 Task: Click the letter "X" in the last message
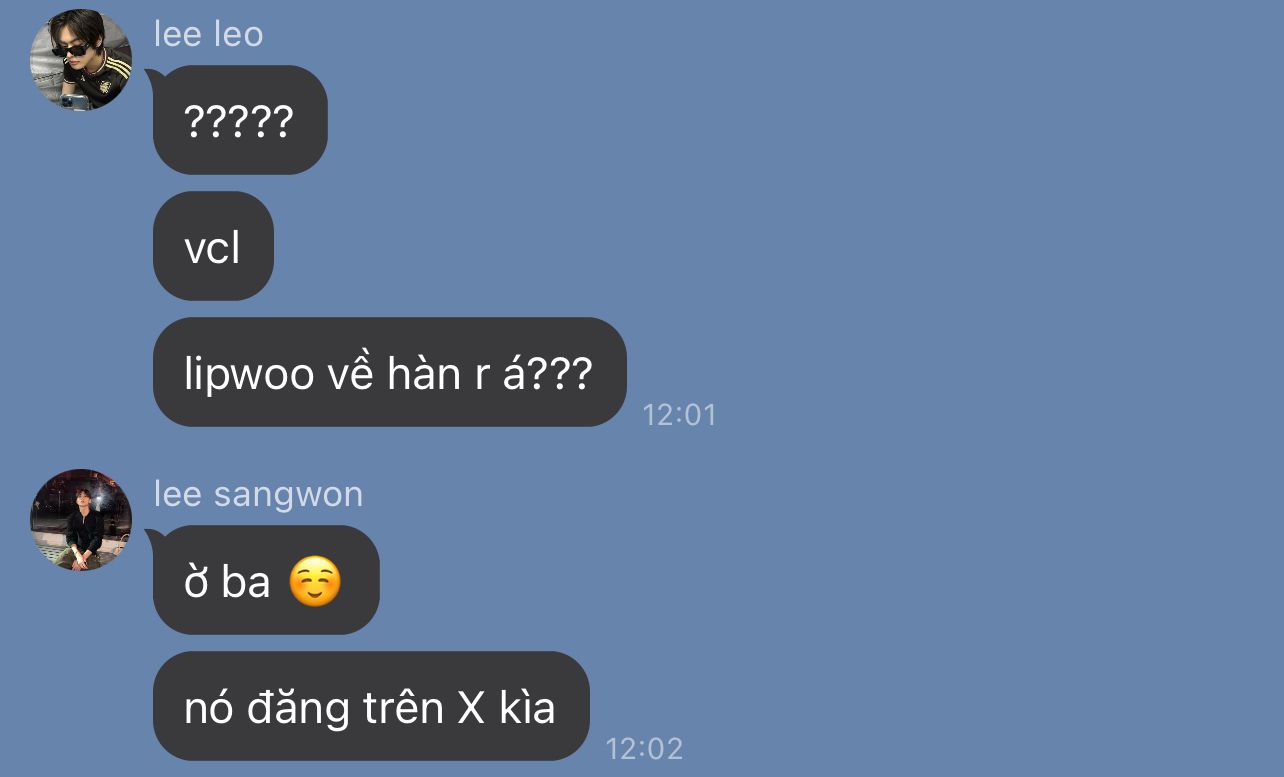[471, 708]
